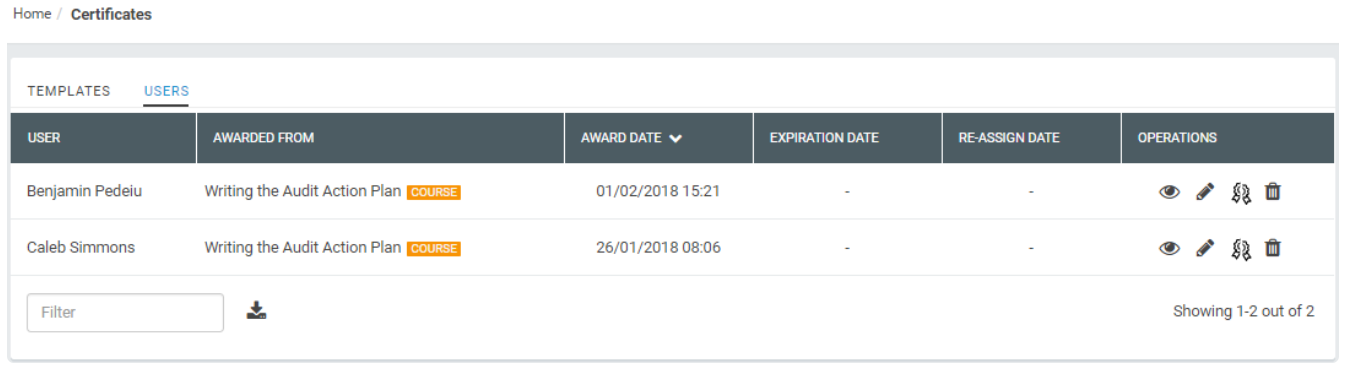Go to Home breadcrumb link
The width and height of the screenshot is (1347, 378).
(x=32, y=14)
